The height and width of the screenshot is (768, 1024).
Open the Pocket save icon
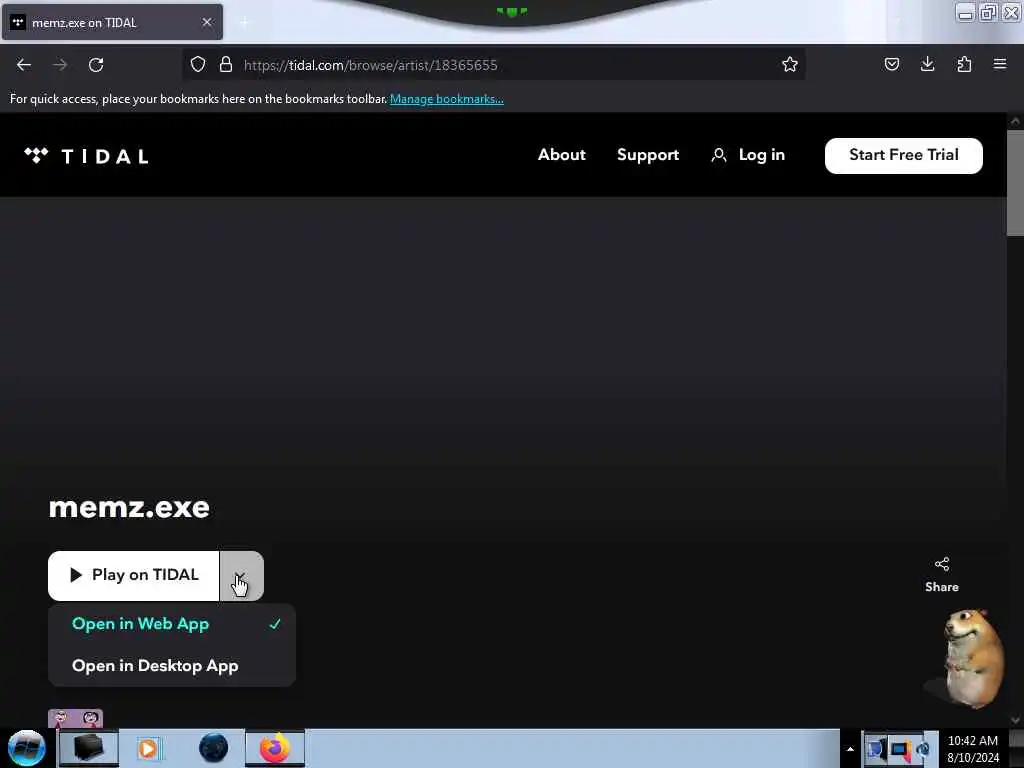pos(891,64)
